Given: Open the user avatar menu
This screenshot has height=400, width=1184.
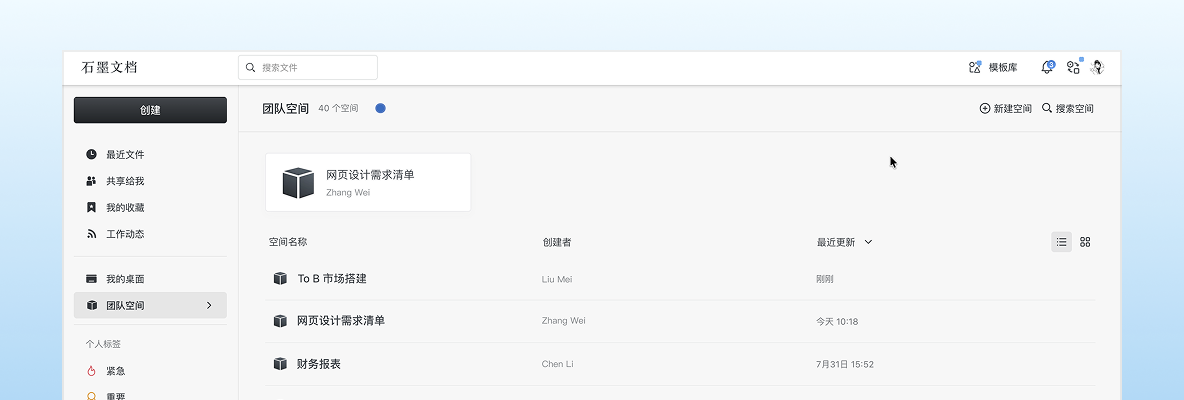Looking at the screenshot, I should tap(1097, 67).
